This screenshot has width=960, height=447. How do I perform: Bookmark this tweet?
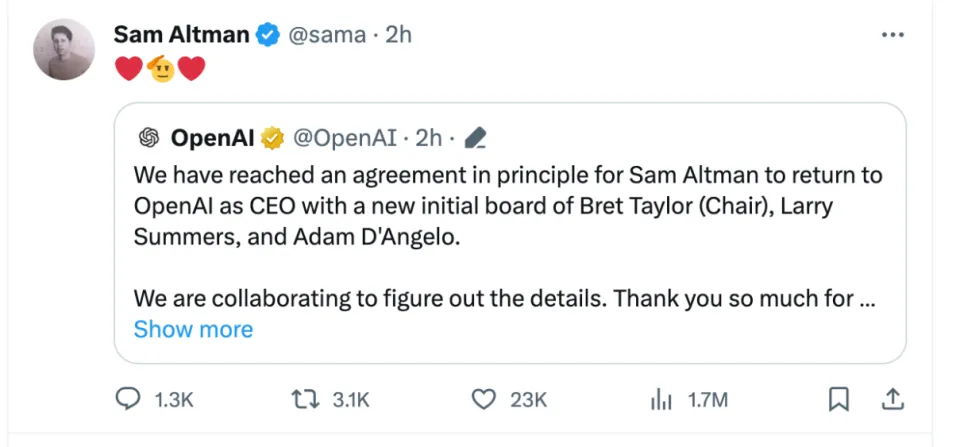[838, 400]
